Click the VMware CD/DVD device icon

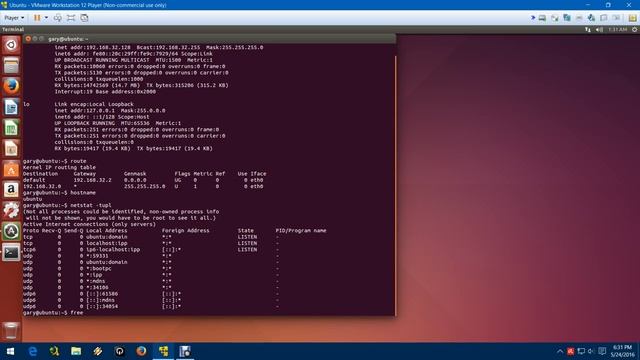554,18
